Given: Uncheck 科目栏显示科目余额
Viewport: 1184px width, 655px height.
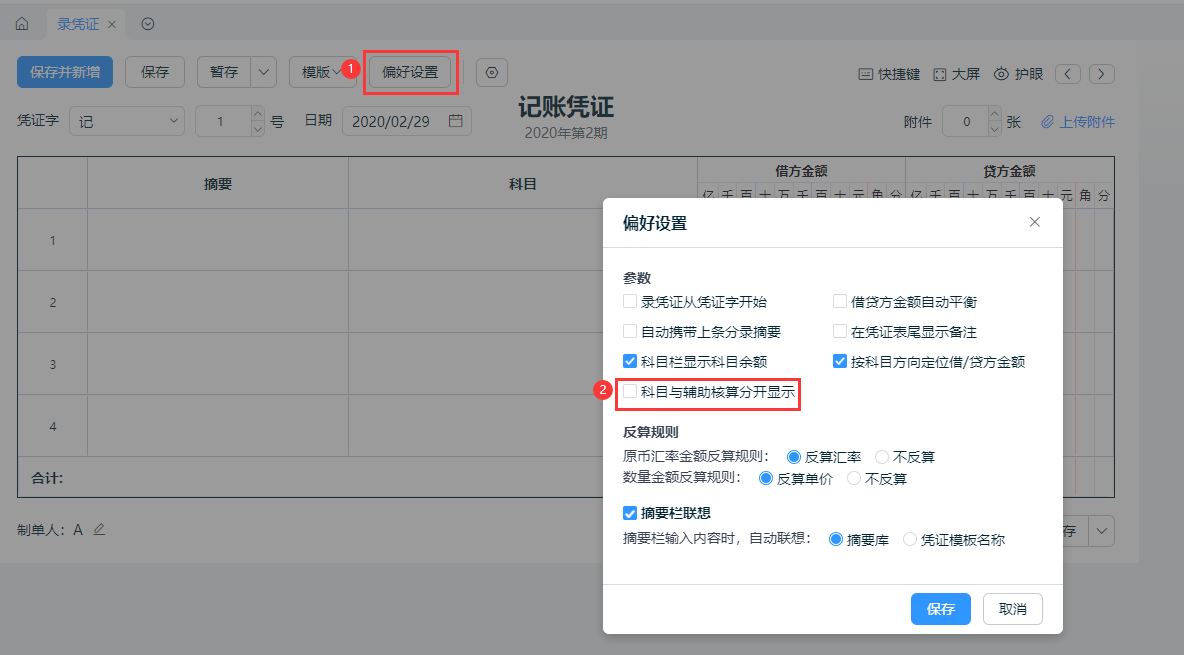Looking at the screenshot, I should click(x=630, y=361).
